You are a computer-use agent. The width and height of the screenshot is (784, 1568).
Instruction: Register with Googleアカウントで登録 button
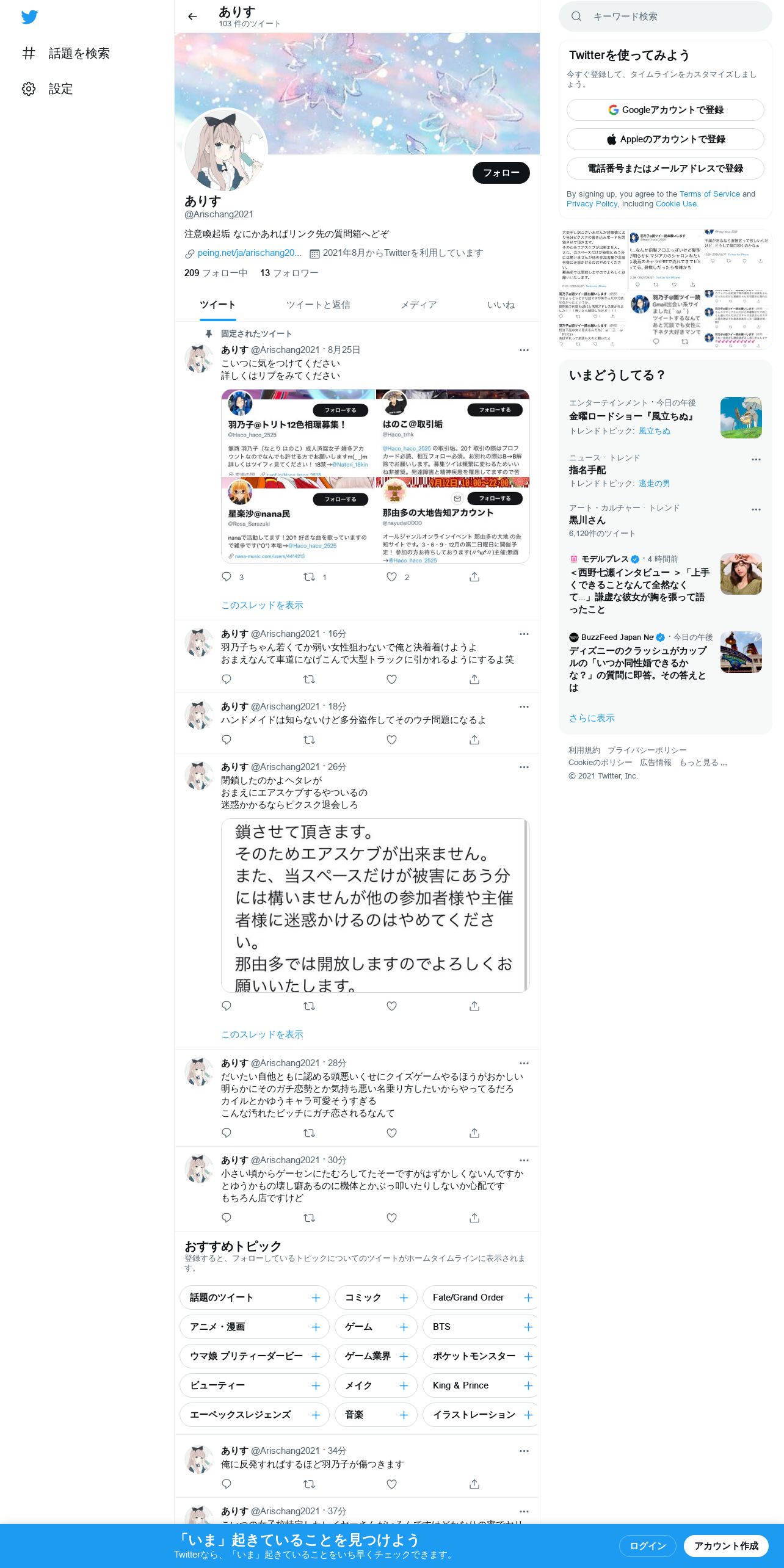[665, 110]
